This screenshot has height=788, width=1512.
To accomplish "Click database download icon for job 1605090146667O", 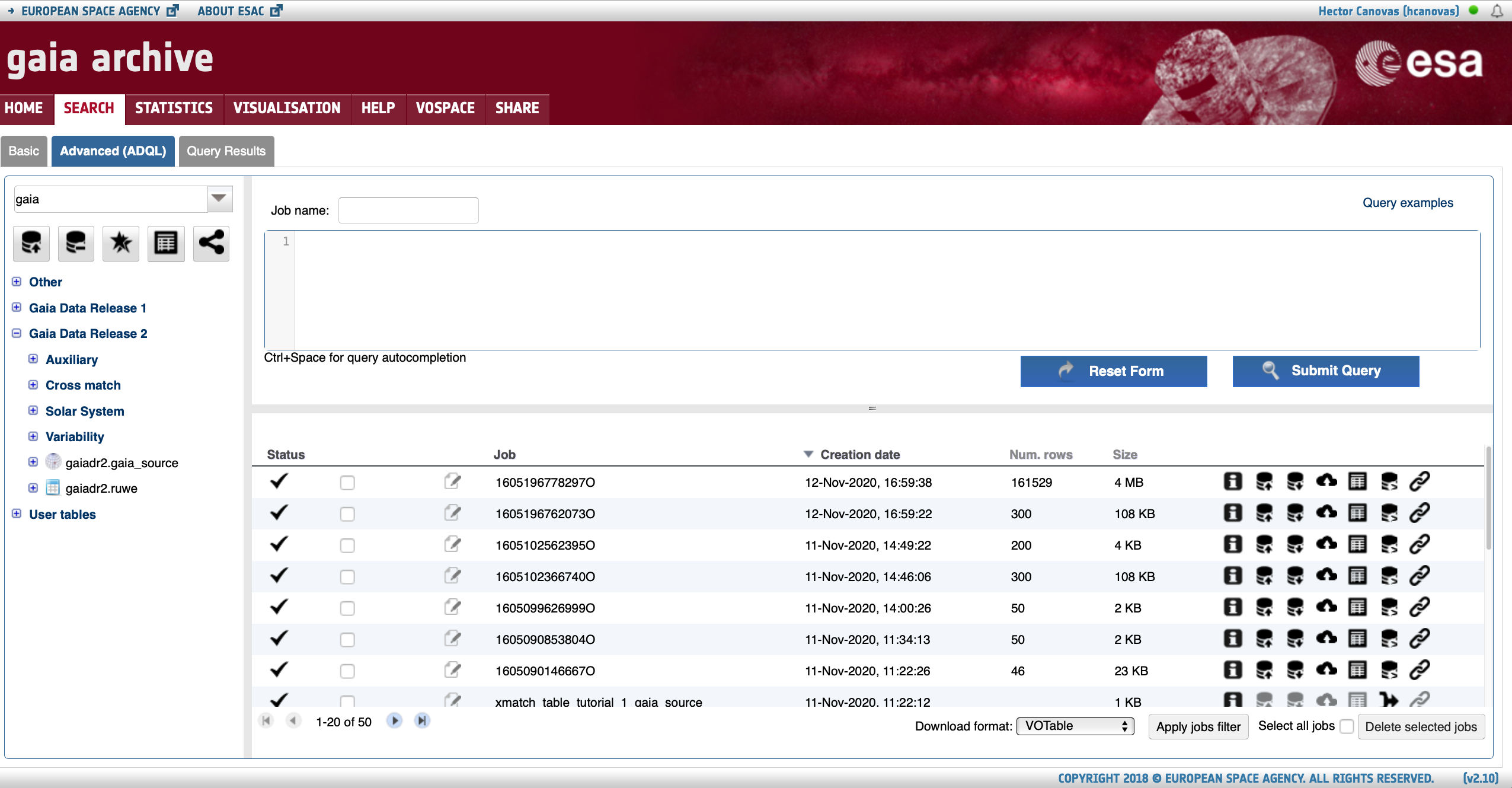I will click(x=1295, y=670).
